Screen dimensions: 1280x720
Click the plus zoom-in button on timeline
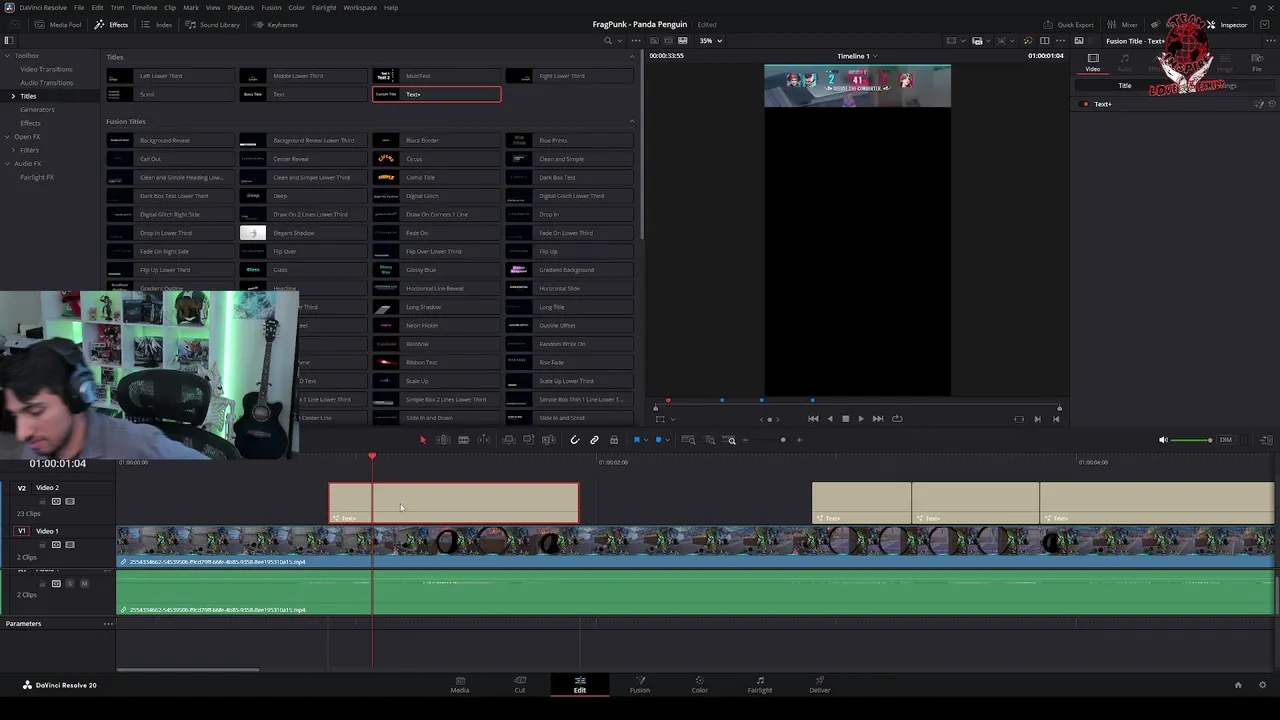[x=798, y=440]
